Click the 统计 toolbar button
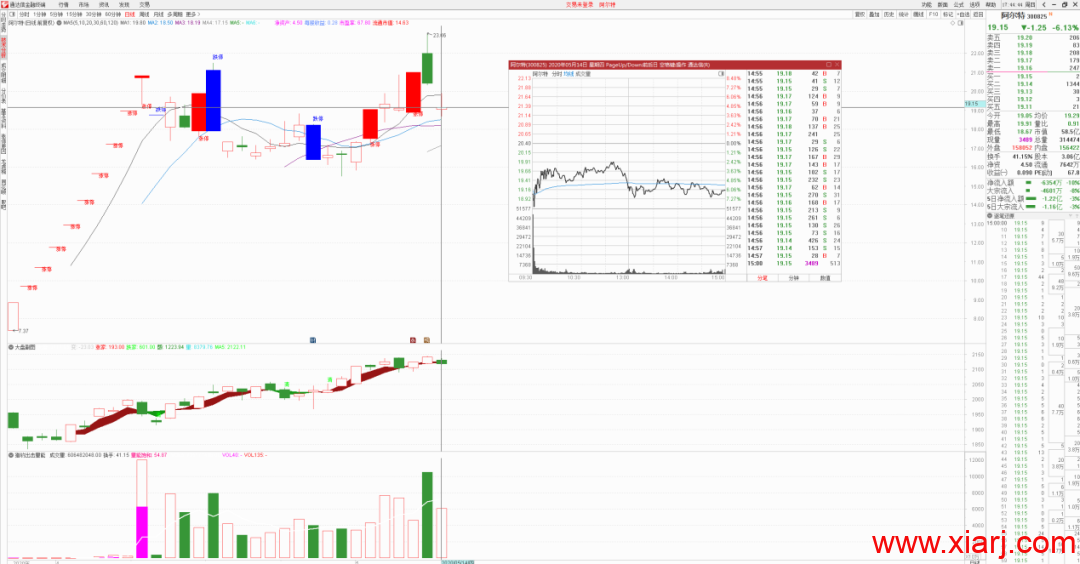This screenshot has height=564, width=1080. tap(904, 14)
